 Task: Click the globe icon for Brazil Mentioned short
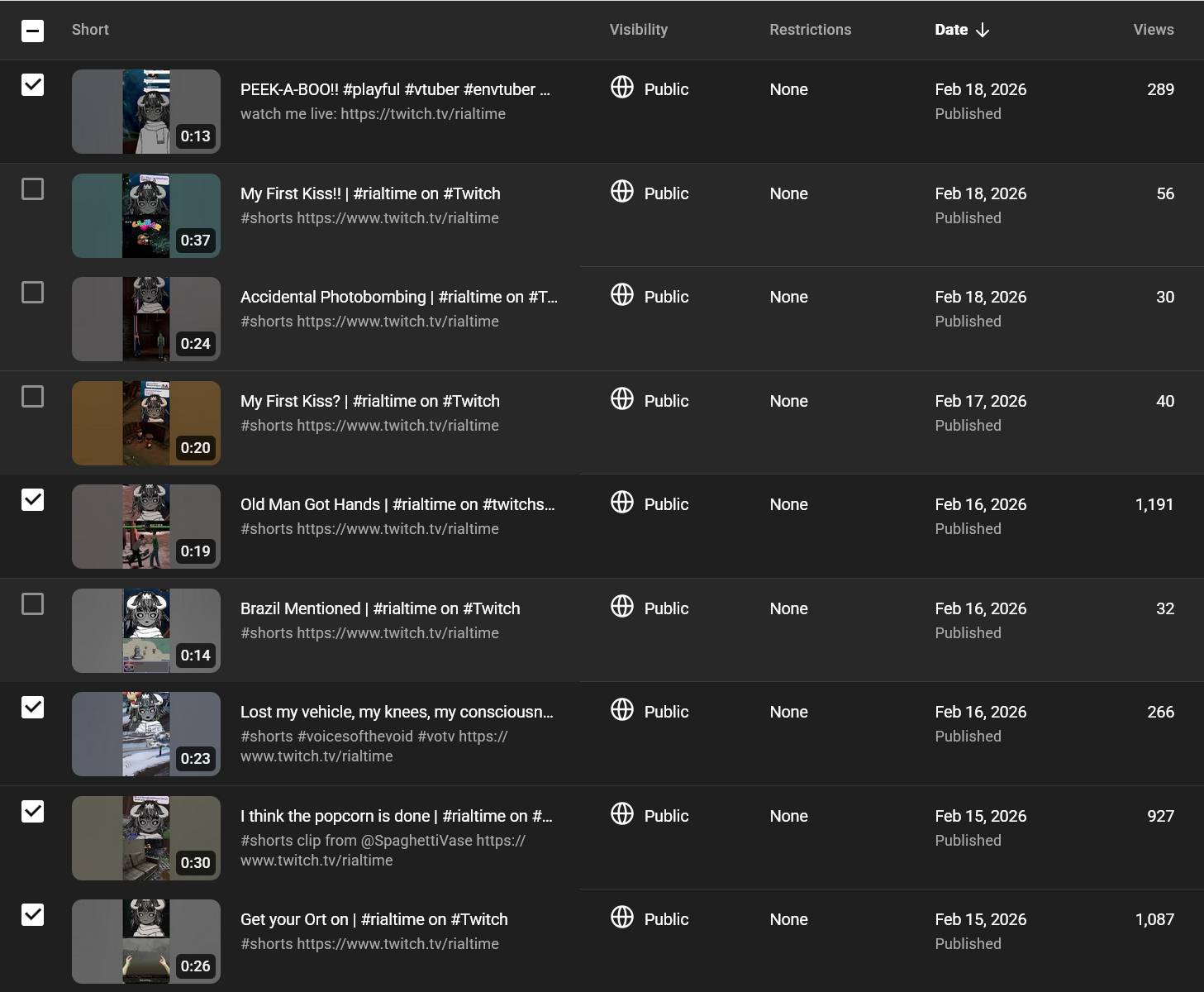click(x=621, y=607)
